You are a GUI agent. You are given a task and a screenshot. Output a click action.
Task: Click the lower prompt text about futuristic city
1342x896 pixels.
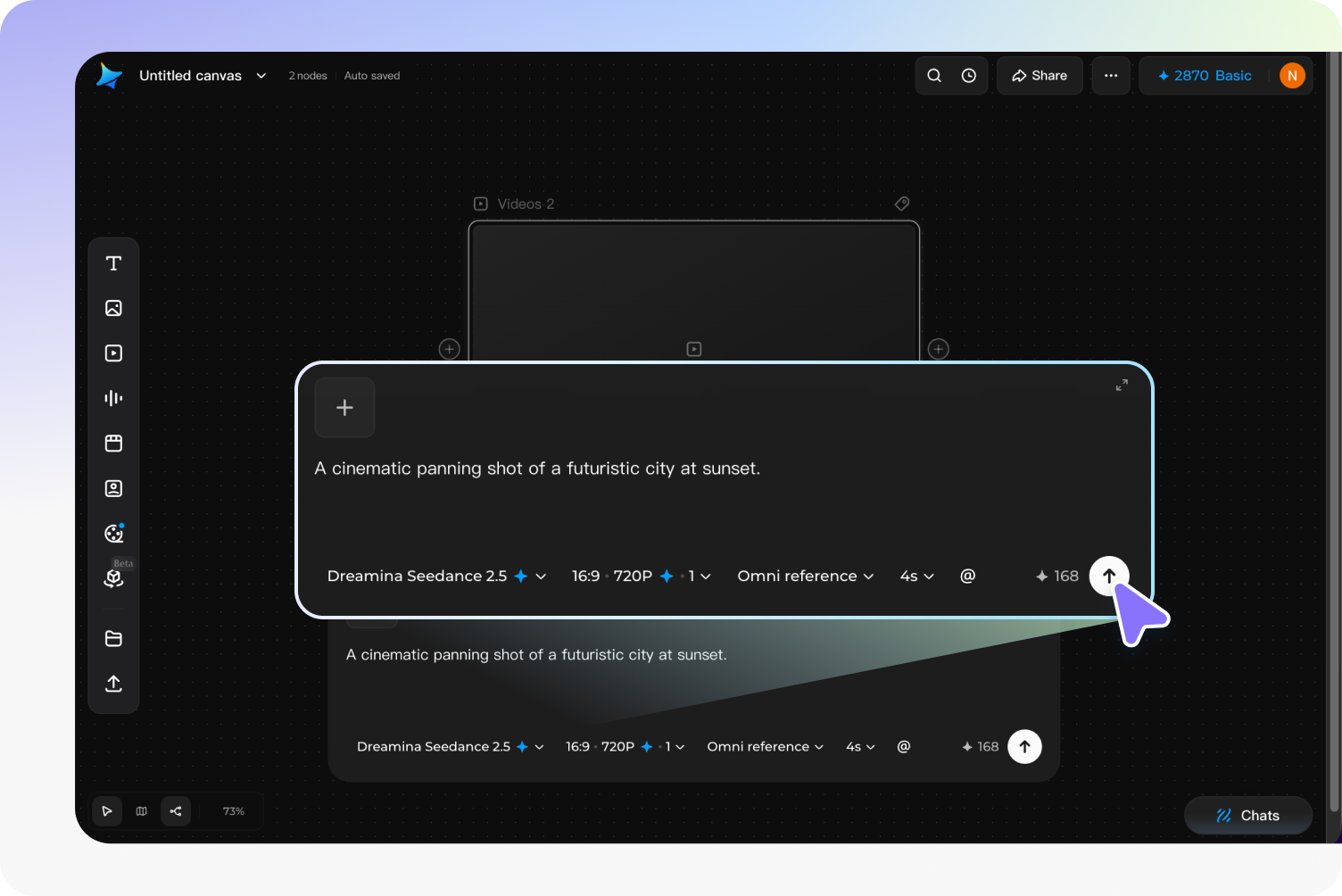click(x=536, y=655)
